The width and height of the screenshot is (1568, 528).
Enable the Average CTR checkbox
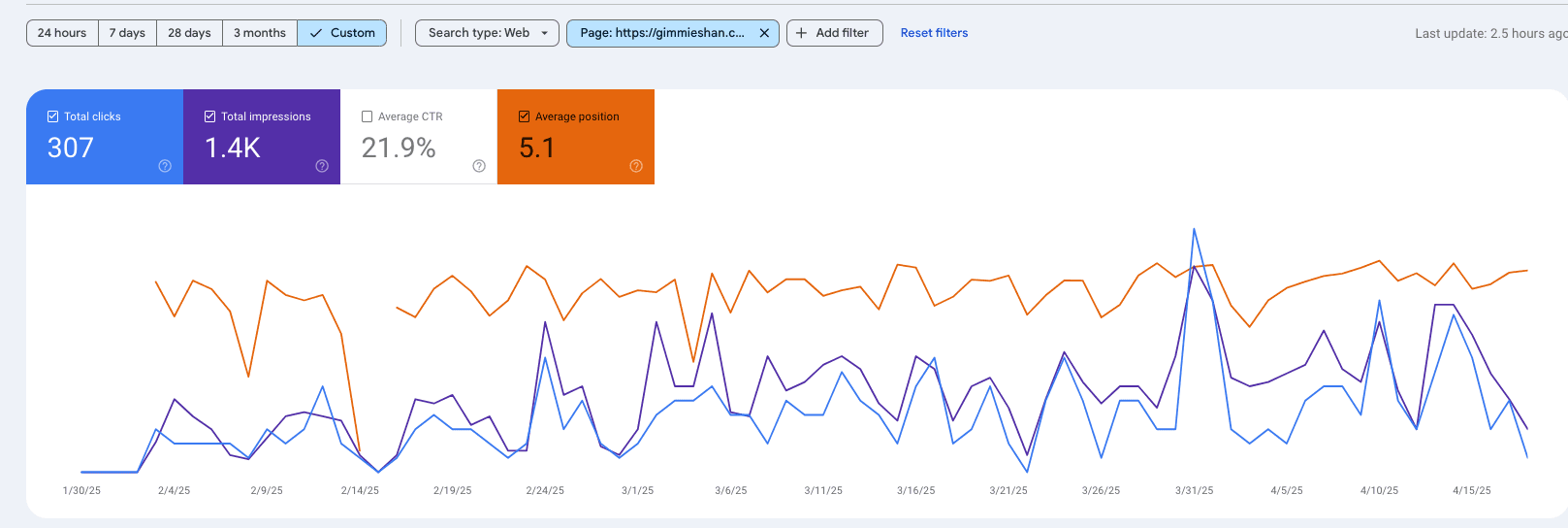coord(367,116)
